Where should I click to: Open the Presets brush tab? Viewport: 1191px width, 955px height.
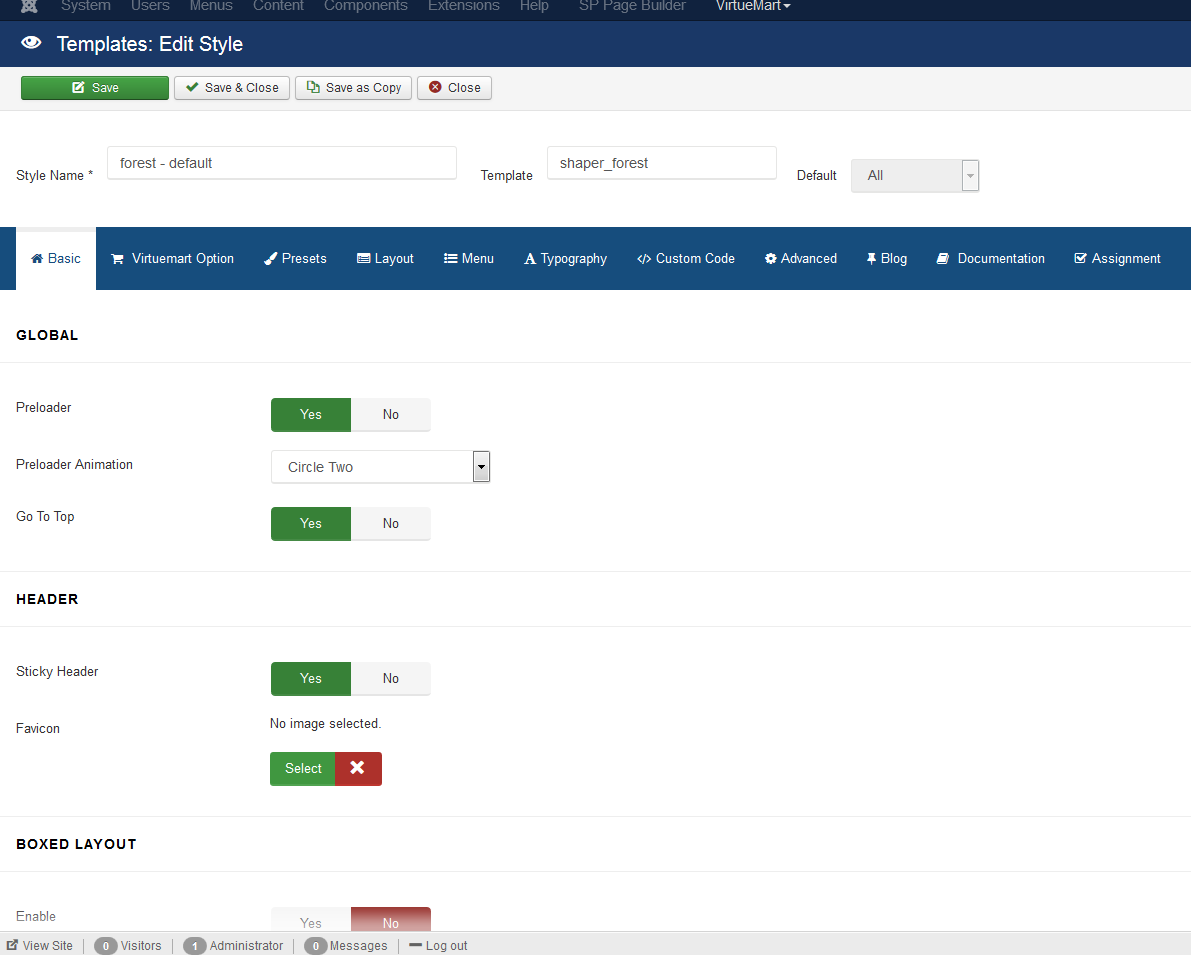tap(295, 258)
